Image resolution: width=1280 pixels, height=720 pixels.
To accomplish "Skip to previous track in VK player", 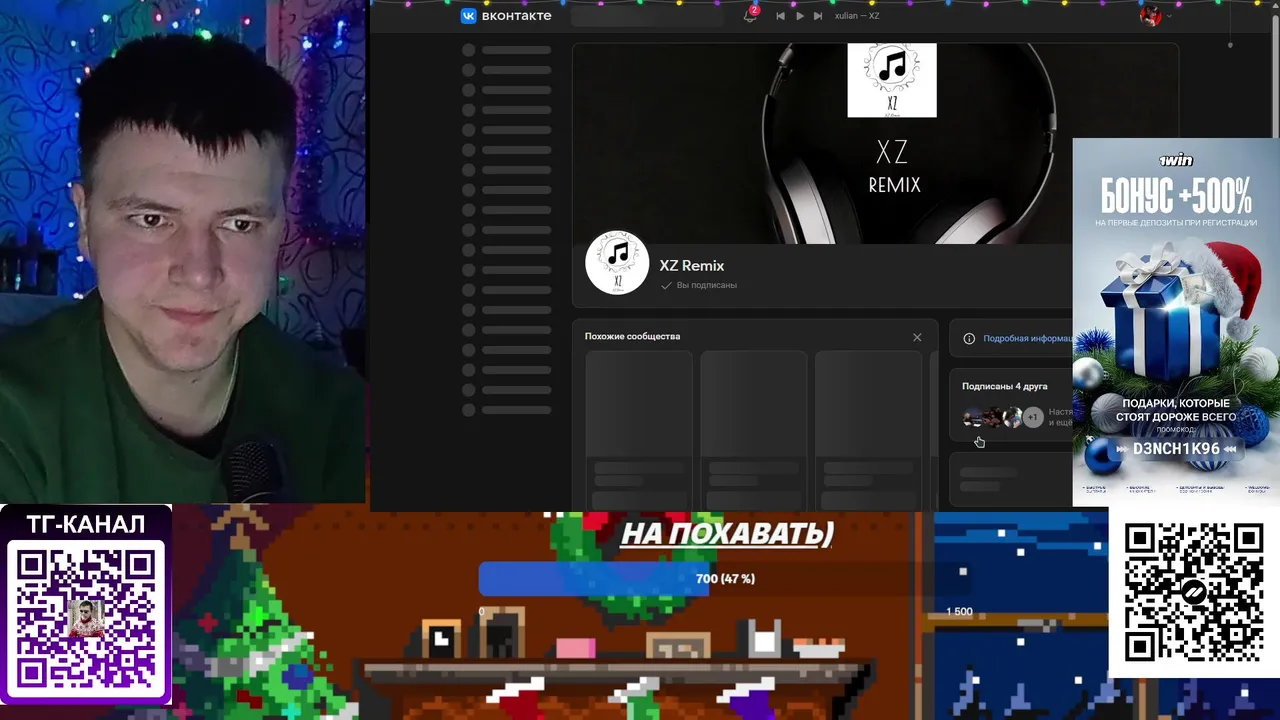I will 780,16.
